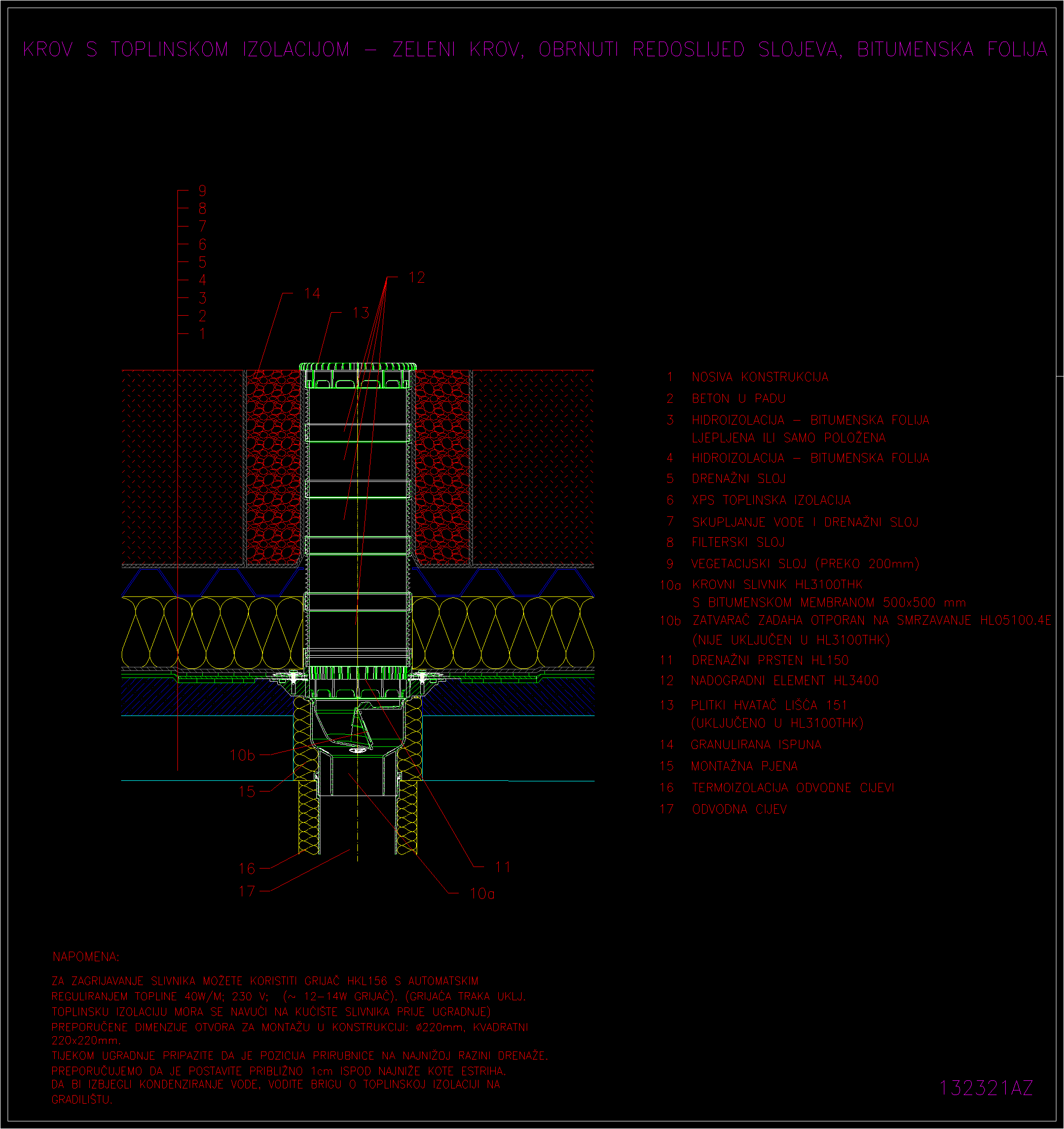Select legend entry 'NADOGRADNI ELEMENT HL3400'
This screenshot has width=1064, height=1129.
point(785,681)
